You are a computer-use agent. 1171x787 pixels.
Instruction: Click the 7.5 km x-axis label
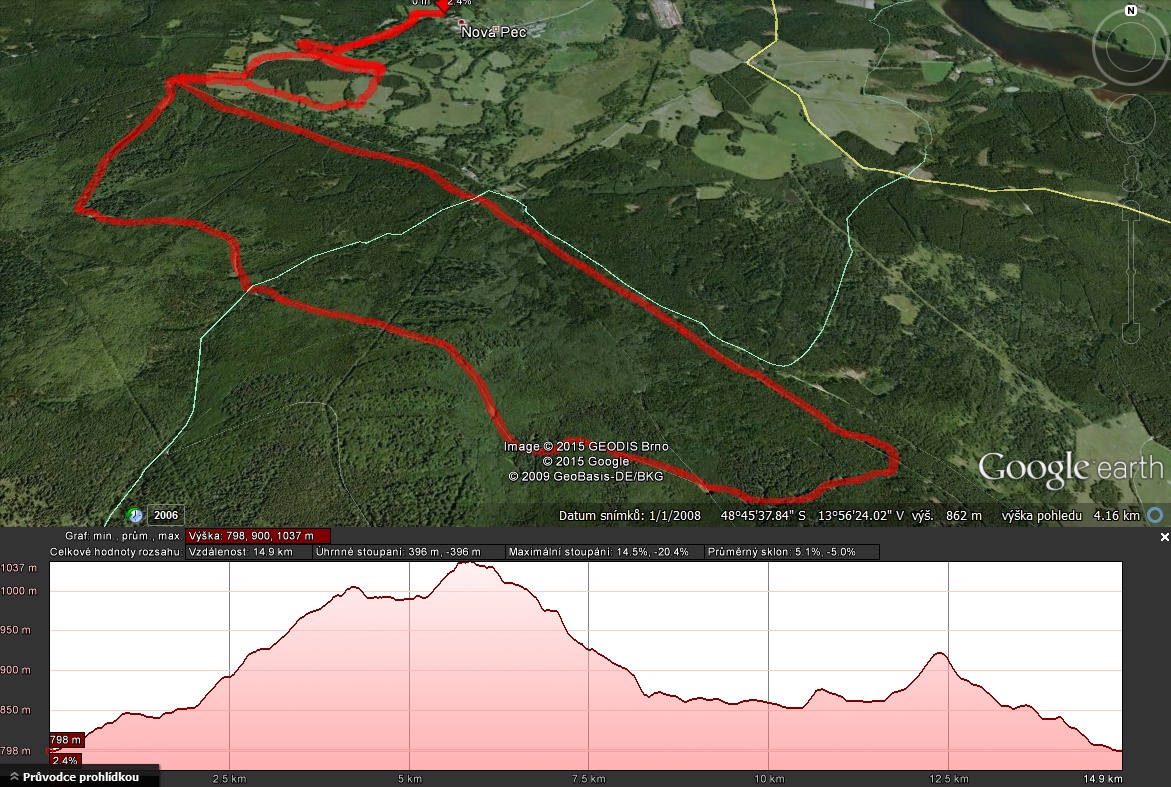pyautogui.click(x=588, y=779)
